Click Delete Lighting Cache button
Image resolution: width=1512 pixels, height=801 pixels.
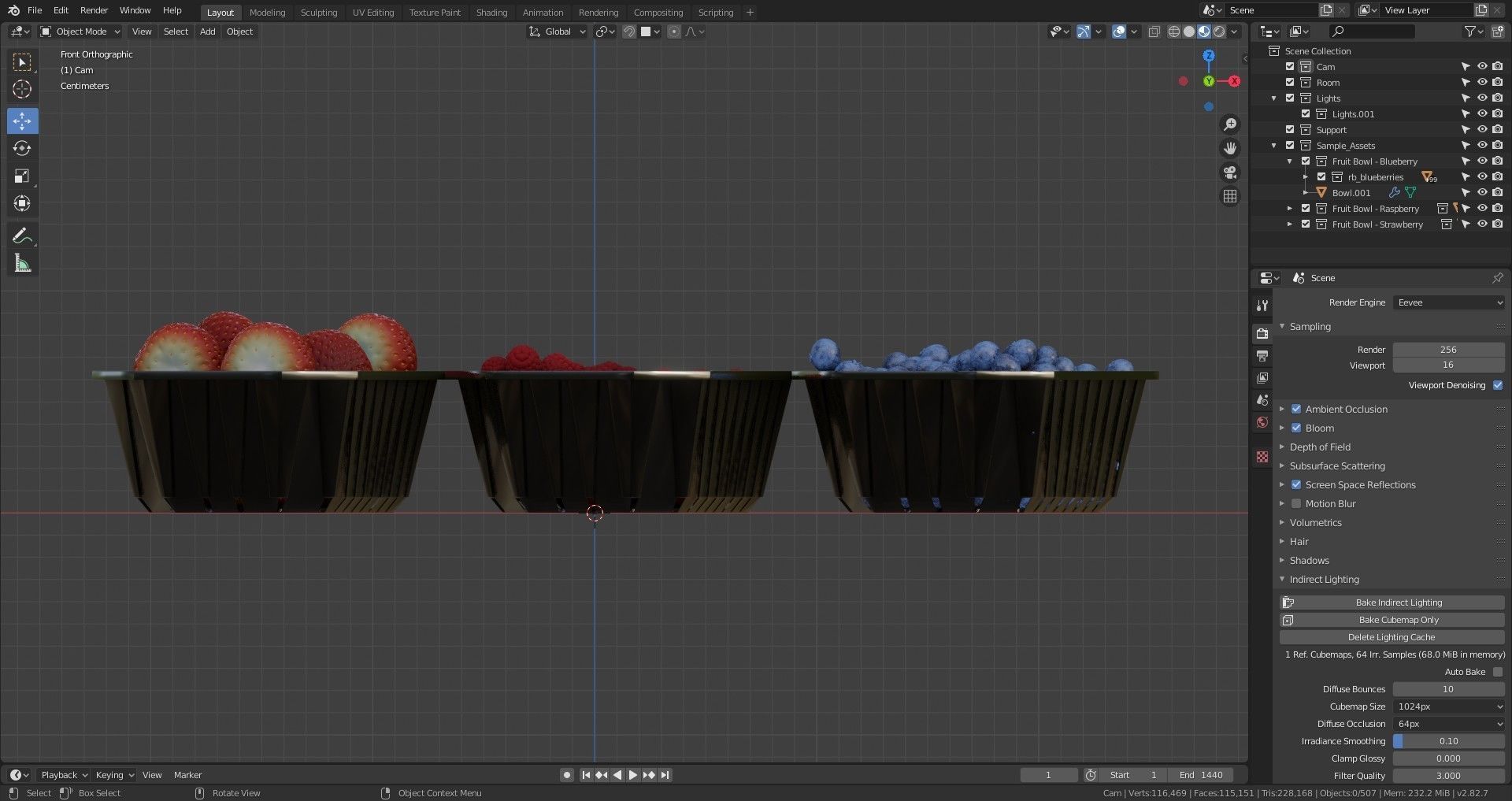pos(1392,637)
